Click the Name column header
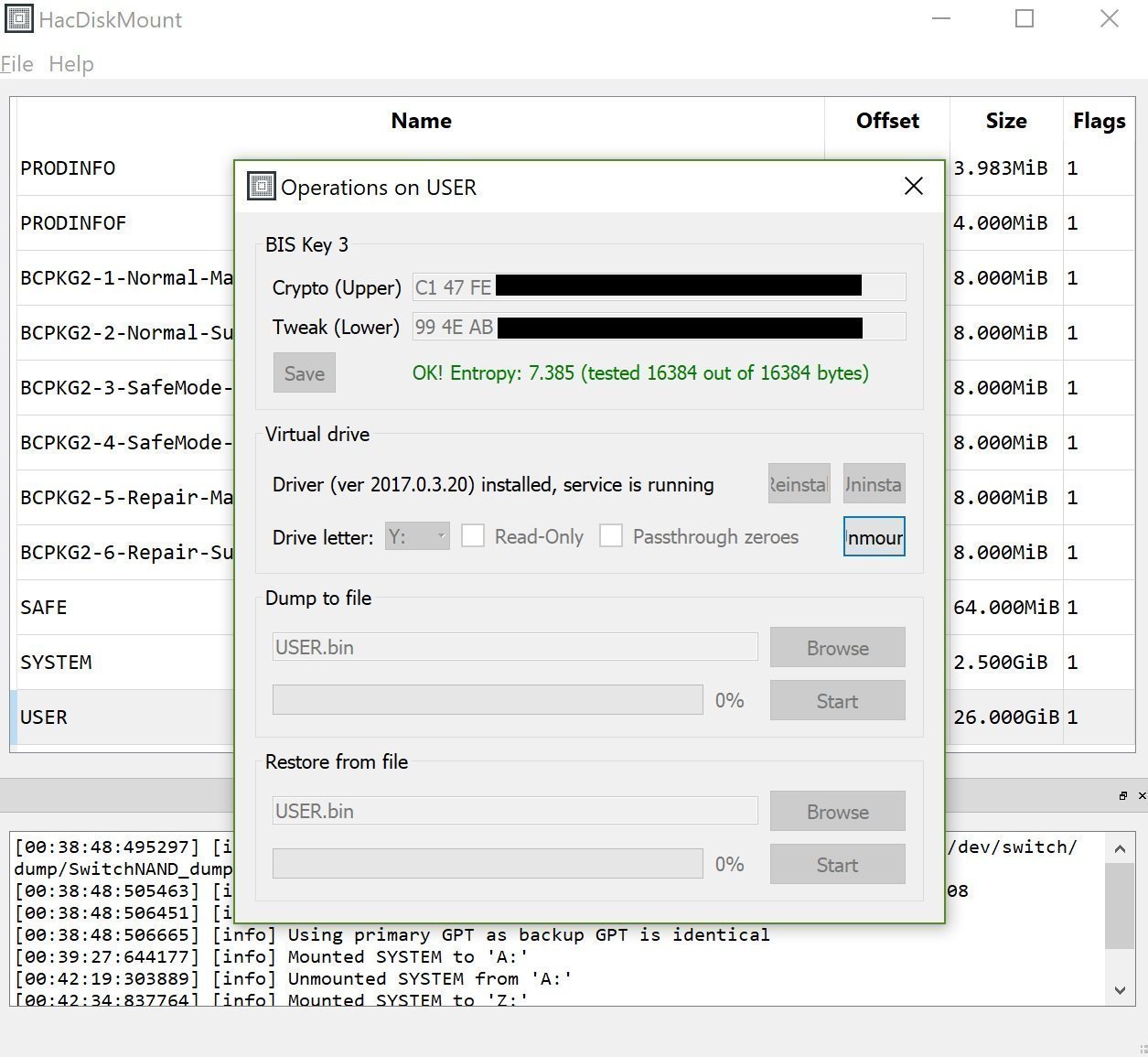 point(421,121)
